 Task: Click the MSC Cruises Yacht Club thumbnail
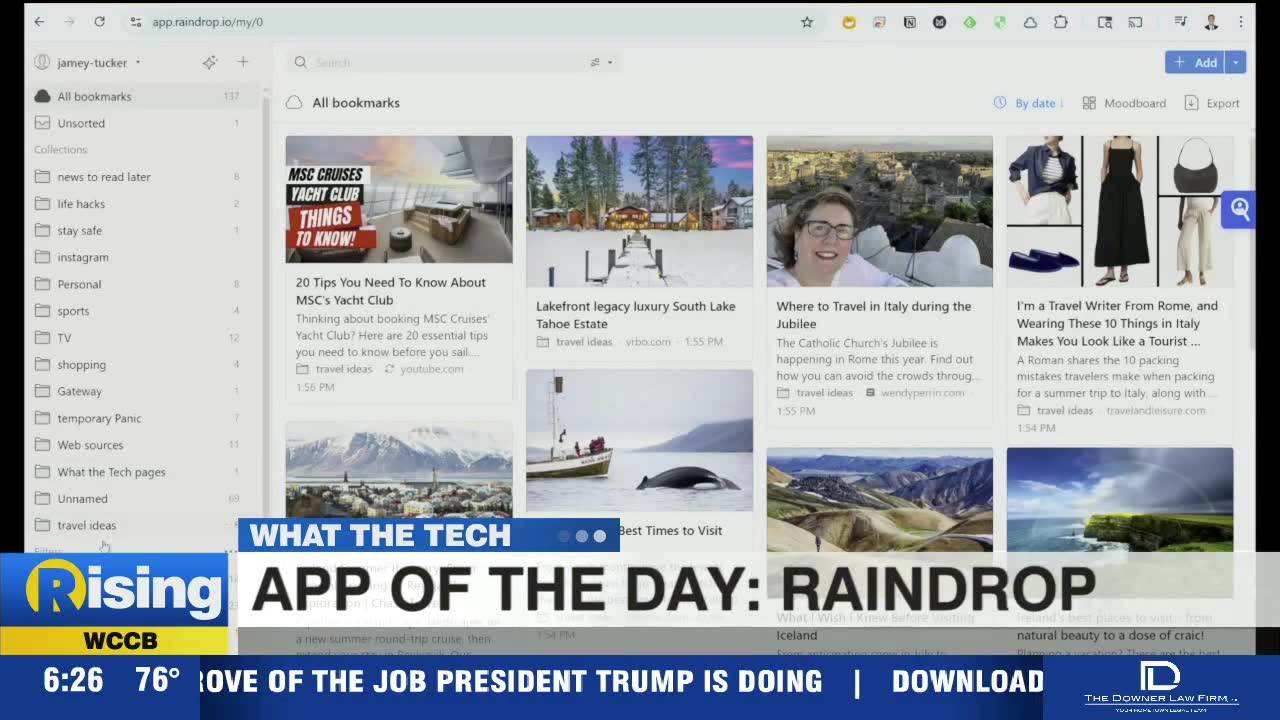click(x=398, y=200)
